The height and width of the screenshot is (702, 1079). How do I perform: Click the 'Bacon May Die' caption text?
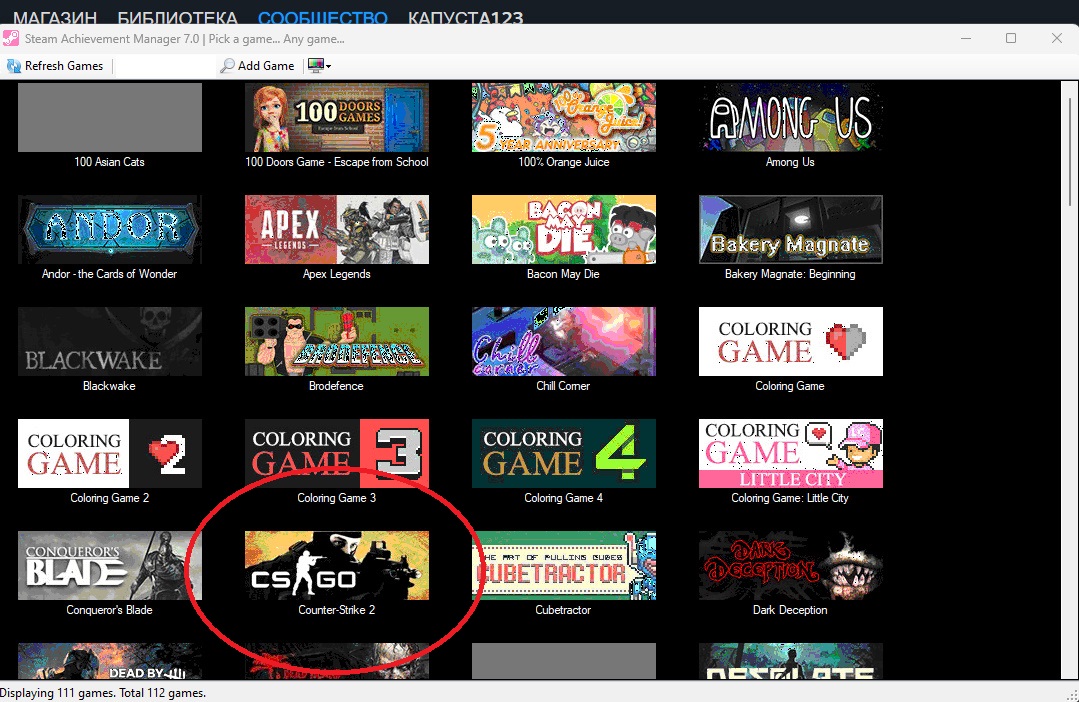(x=563, y=275)
